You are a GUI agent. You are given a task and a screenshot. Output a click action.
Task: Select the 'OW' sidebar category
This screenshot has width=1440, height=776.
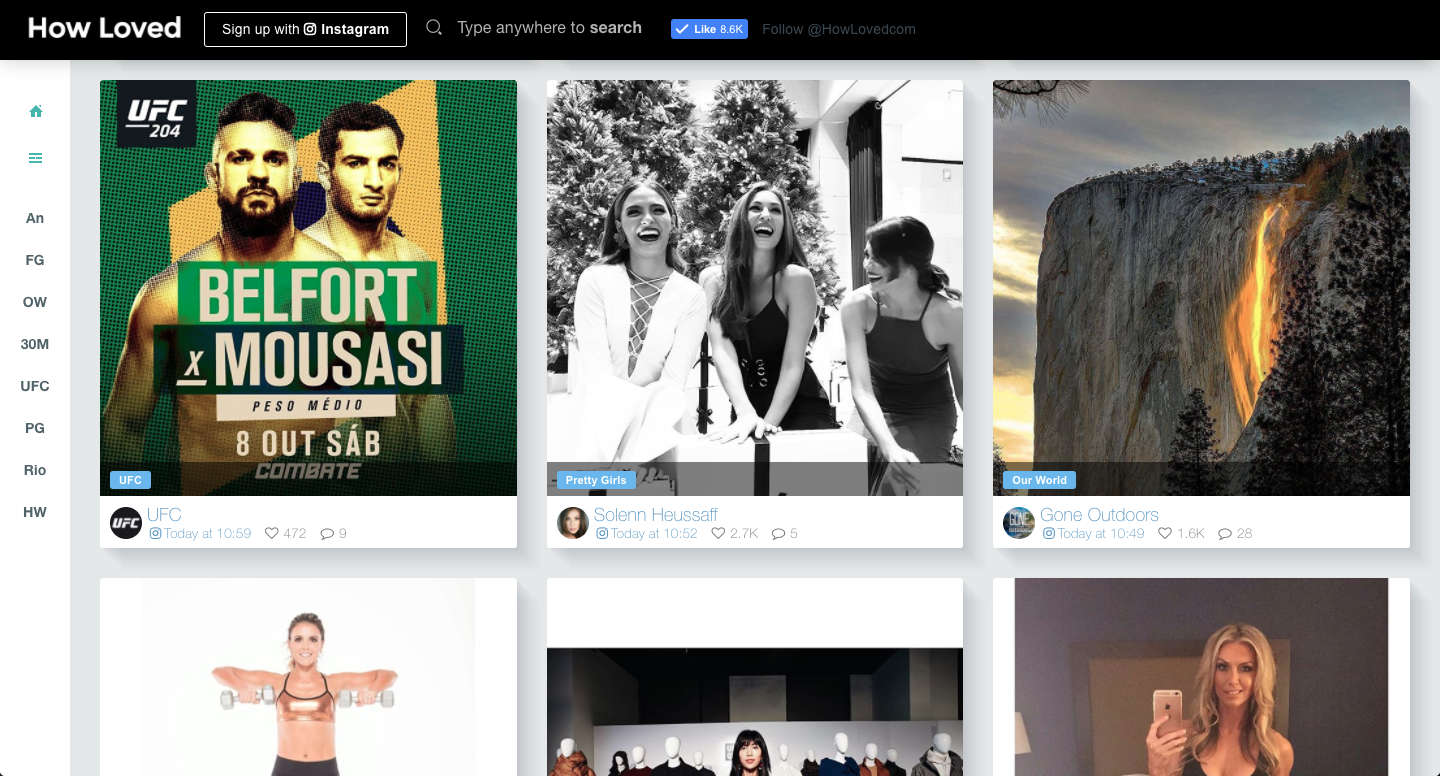pyautogui.click(x=35, y=302)
